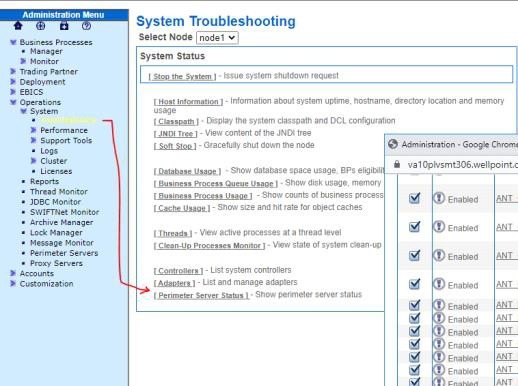The image size is (518, 386).
Task: Open JDBC Monitor menu item
Action: click(x=55, y=202)
